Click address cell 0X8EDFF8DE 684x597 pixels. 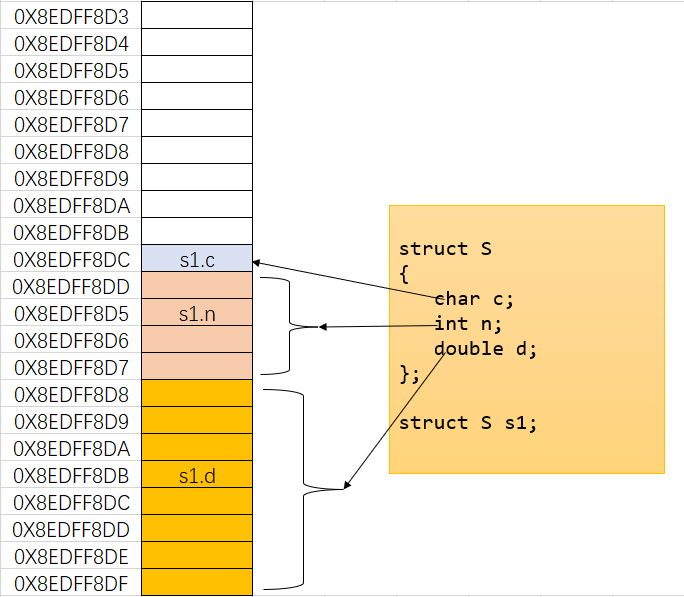click(x=71, y=556)
